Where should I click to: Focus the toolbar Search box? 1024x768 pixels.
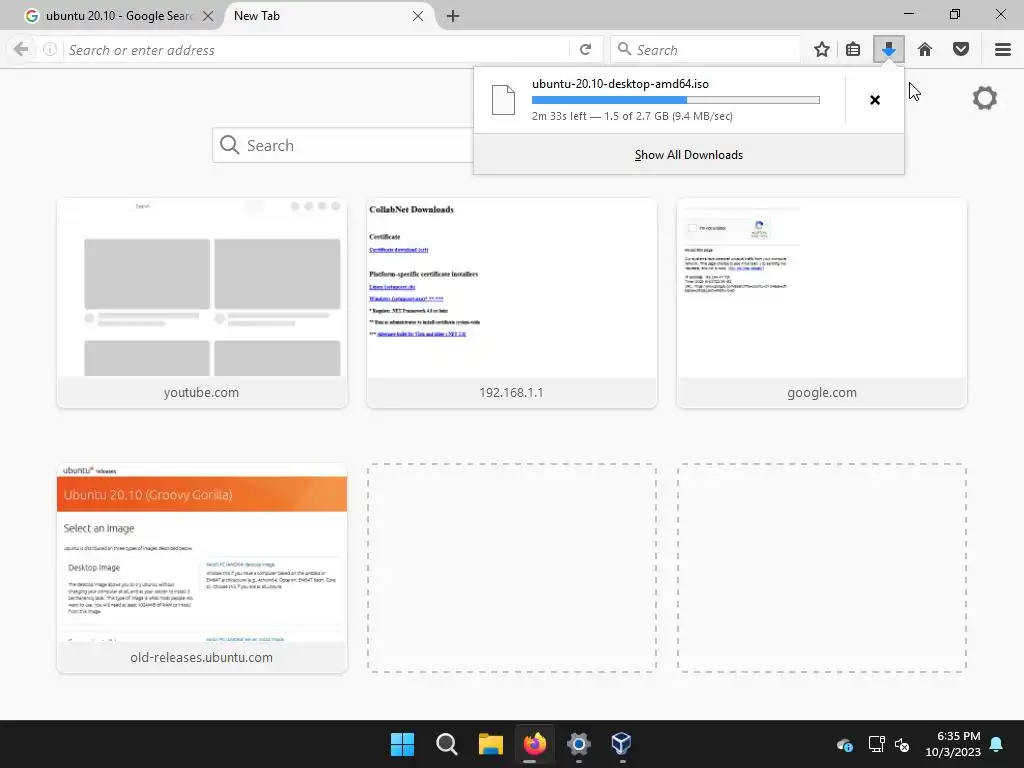pos(705,50)
